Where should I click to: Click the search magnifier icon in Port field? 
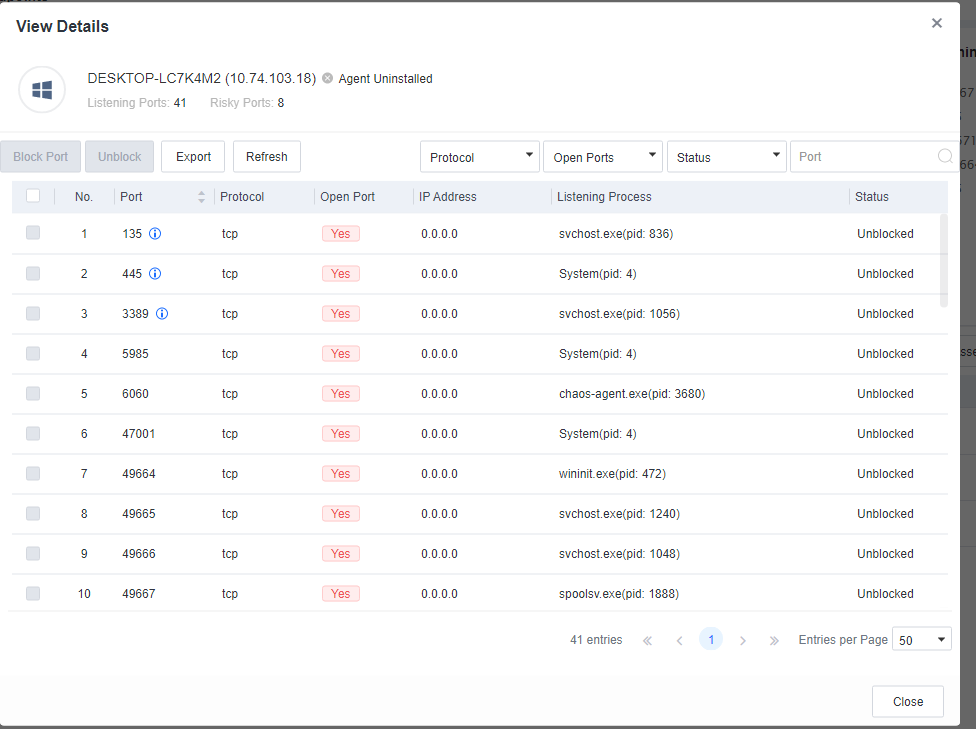pos(944,157)
